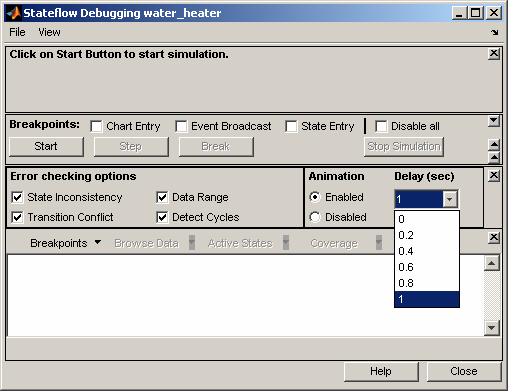This screenshot has width=508, height=391.
Task: Choose delay value 0.2
Action: point(427,235)
